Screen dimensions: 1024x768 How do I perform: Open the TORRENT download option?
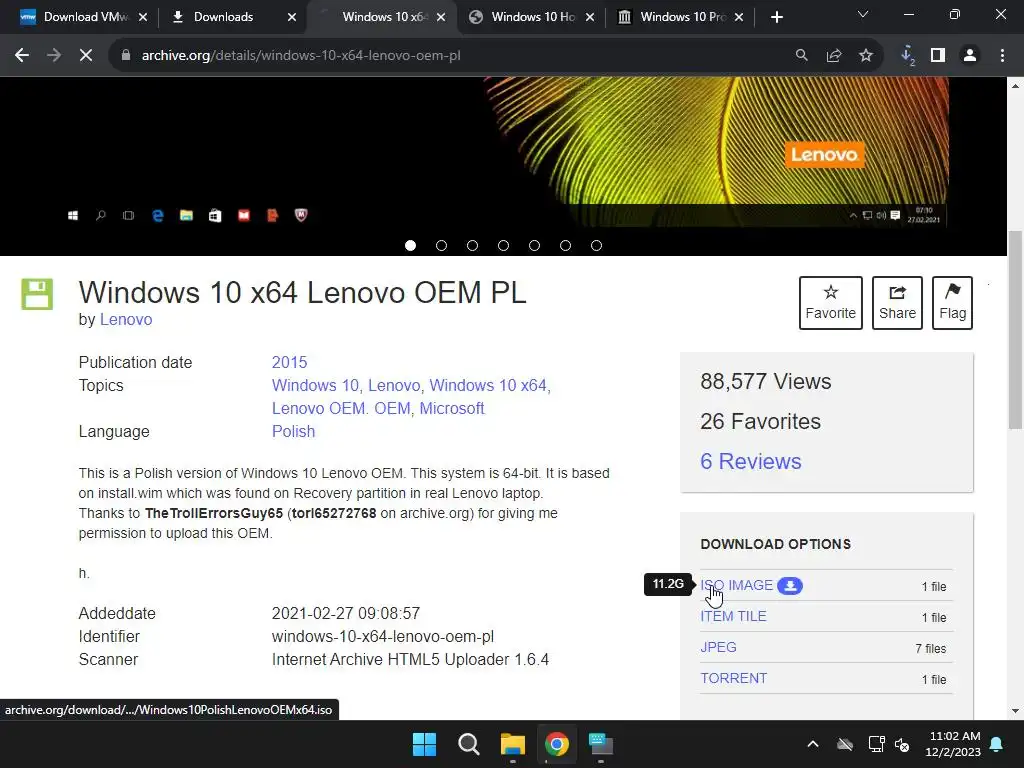733,678
